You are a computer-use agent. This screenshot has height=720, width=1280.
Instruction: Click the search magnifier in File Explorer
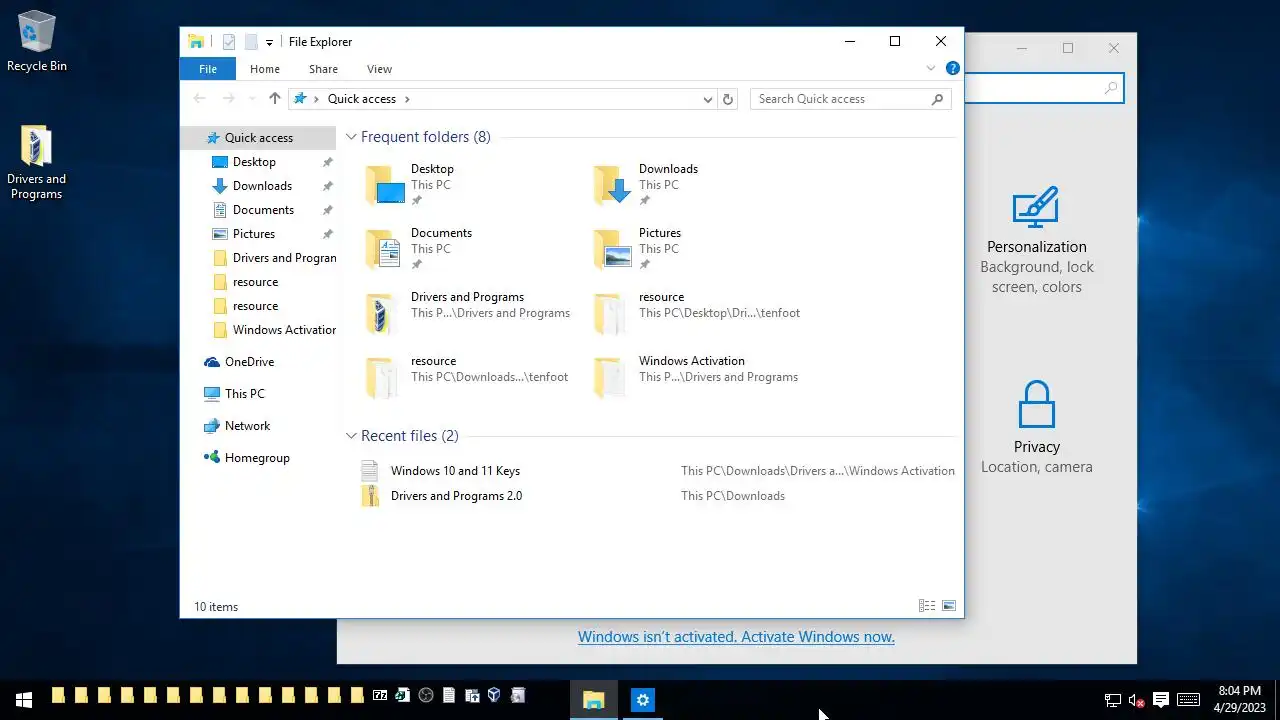(x=937, y=99)
